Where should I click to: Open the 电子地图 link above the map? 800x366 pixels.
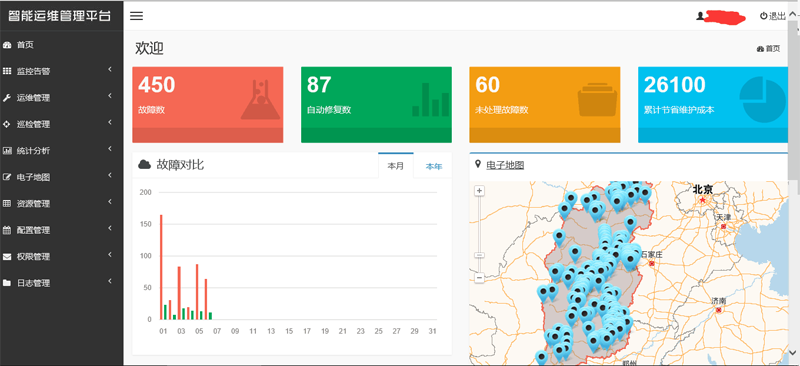coord(505,165)
